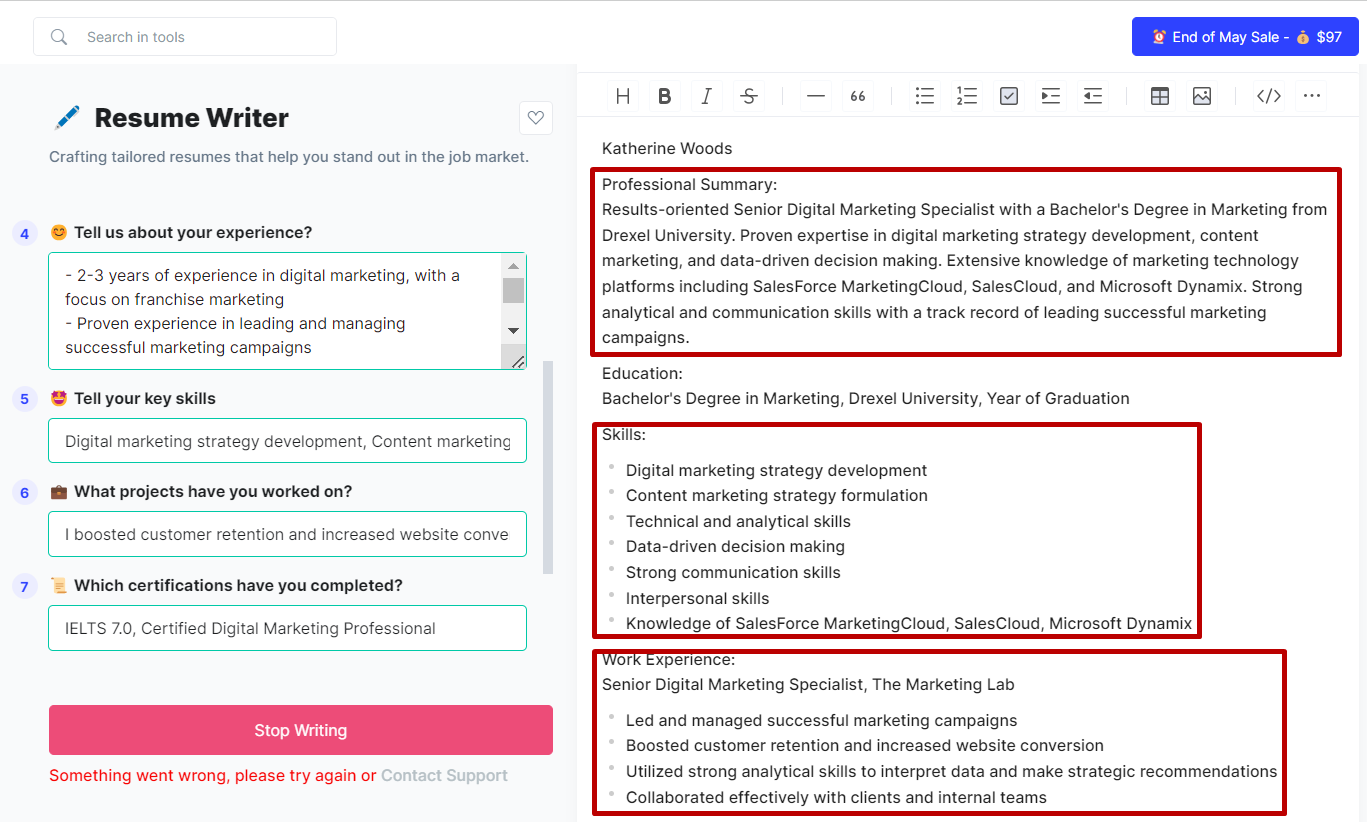The height and width of the screenshot is (822, 1367).
Task: Insert a task checkbox list
Action: click(1009, 96)
